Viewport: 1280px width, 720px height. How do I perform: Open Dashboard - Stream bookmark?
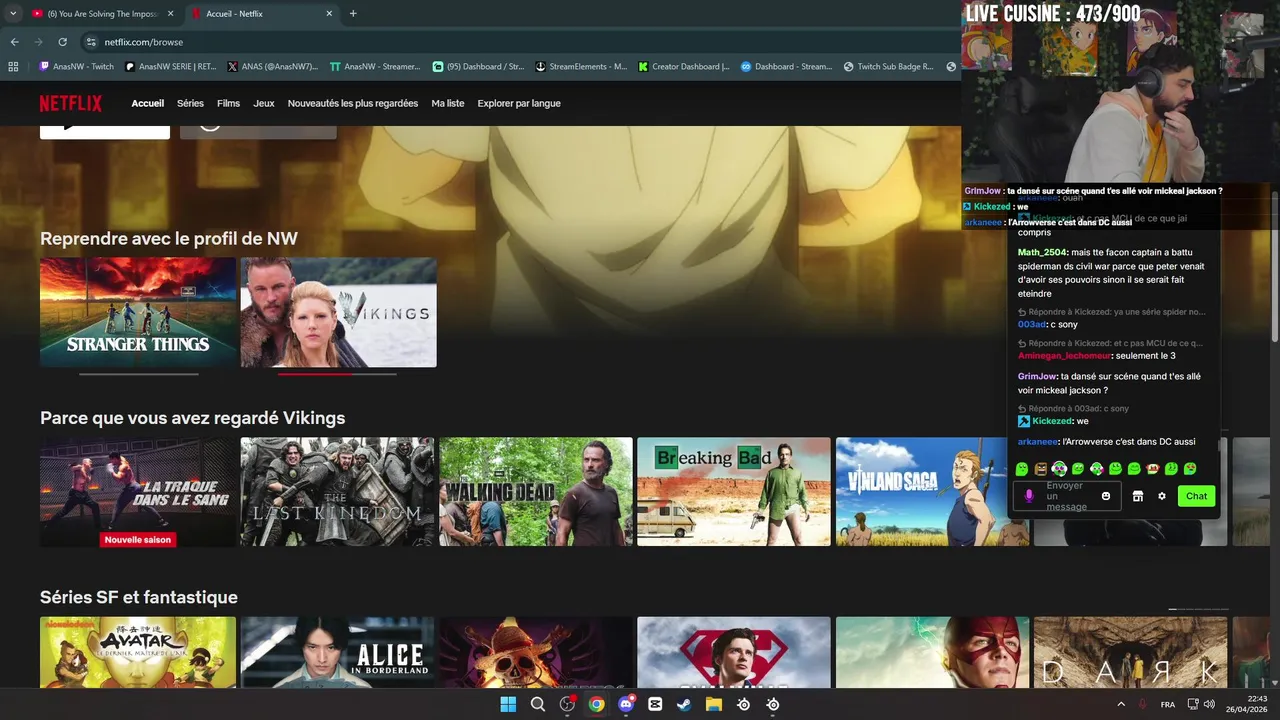786,67
